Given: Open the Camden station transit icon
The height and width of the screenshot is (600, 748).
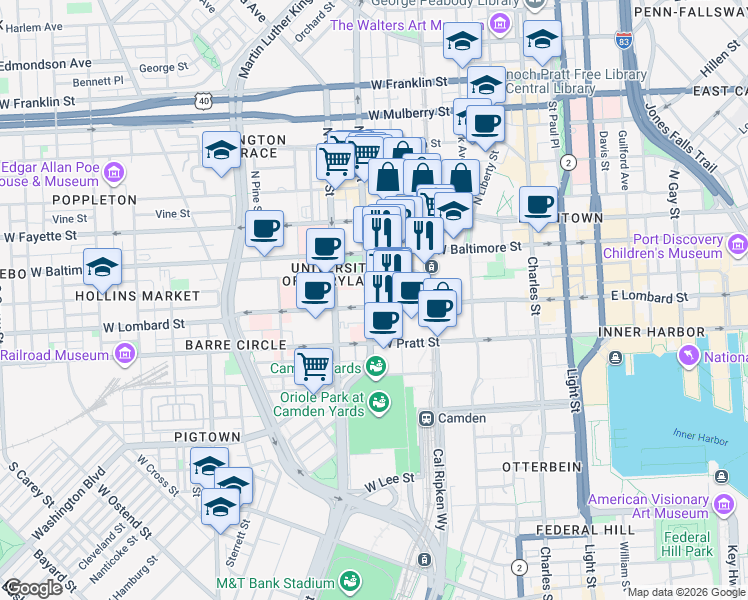Looking at the screenshot, I should click(x=426, y=418).
